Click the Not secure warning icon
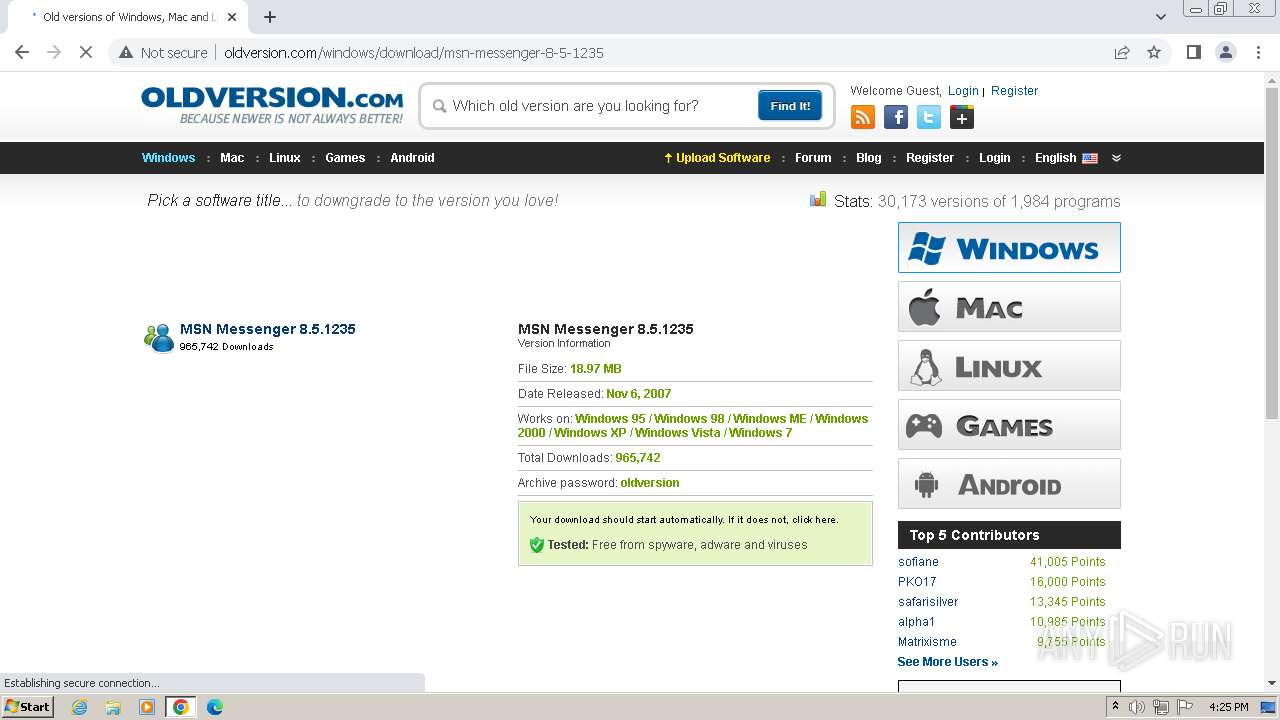1280x720 pixels. pos(126,52)
